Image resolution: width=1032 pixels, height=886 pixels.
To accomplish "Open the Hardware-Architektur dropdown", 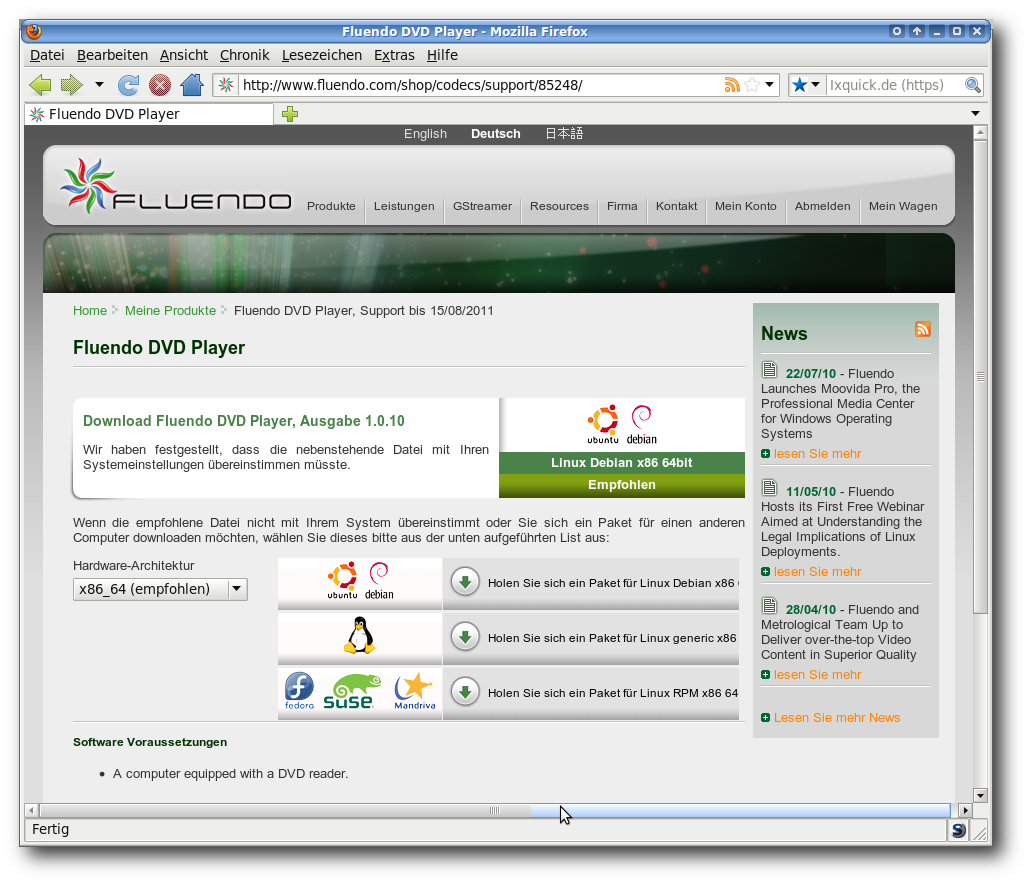I will point(160,589).
